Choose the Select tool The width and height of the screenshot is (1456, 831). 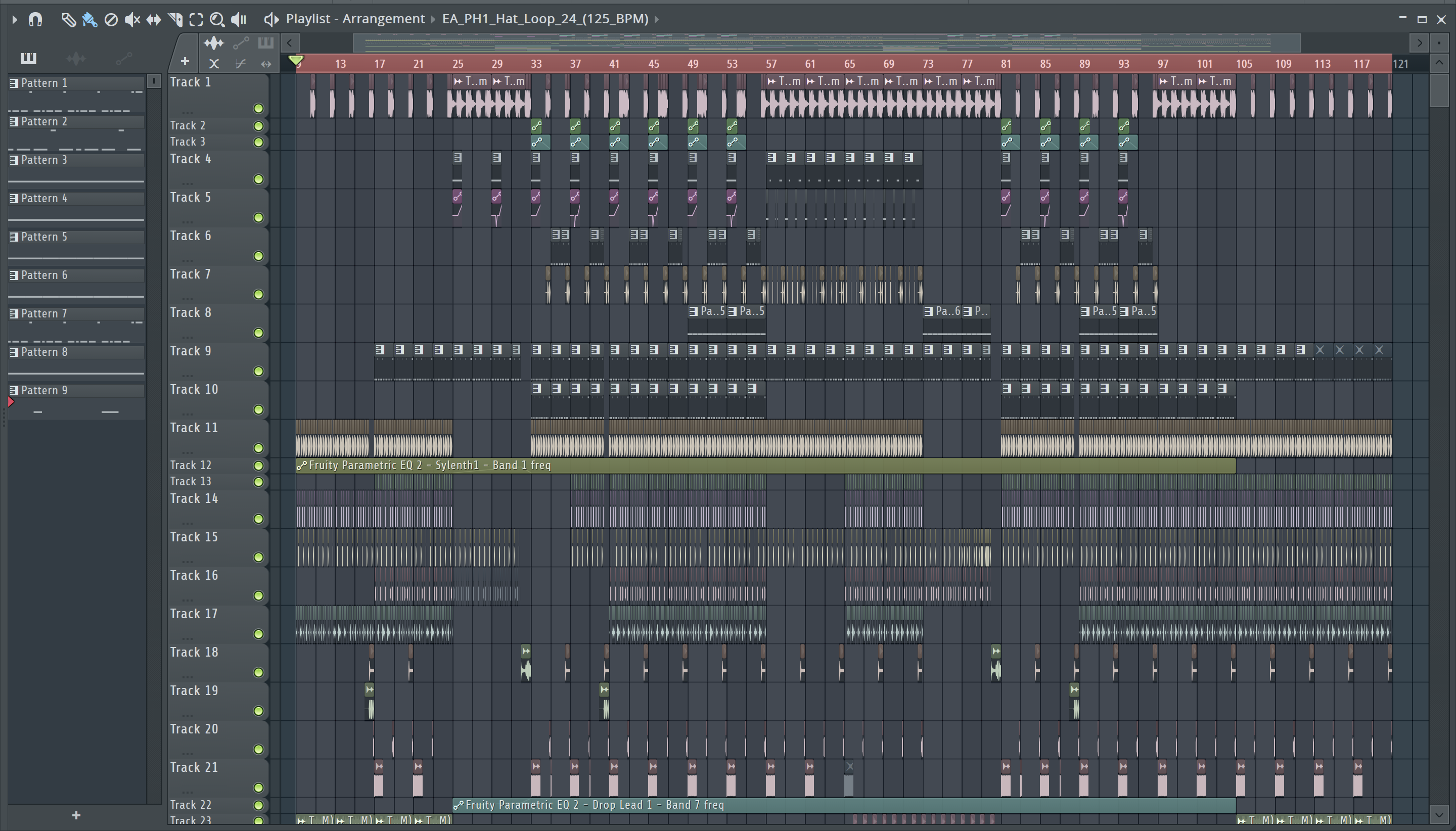coord(196,19)
